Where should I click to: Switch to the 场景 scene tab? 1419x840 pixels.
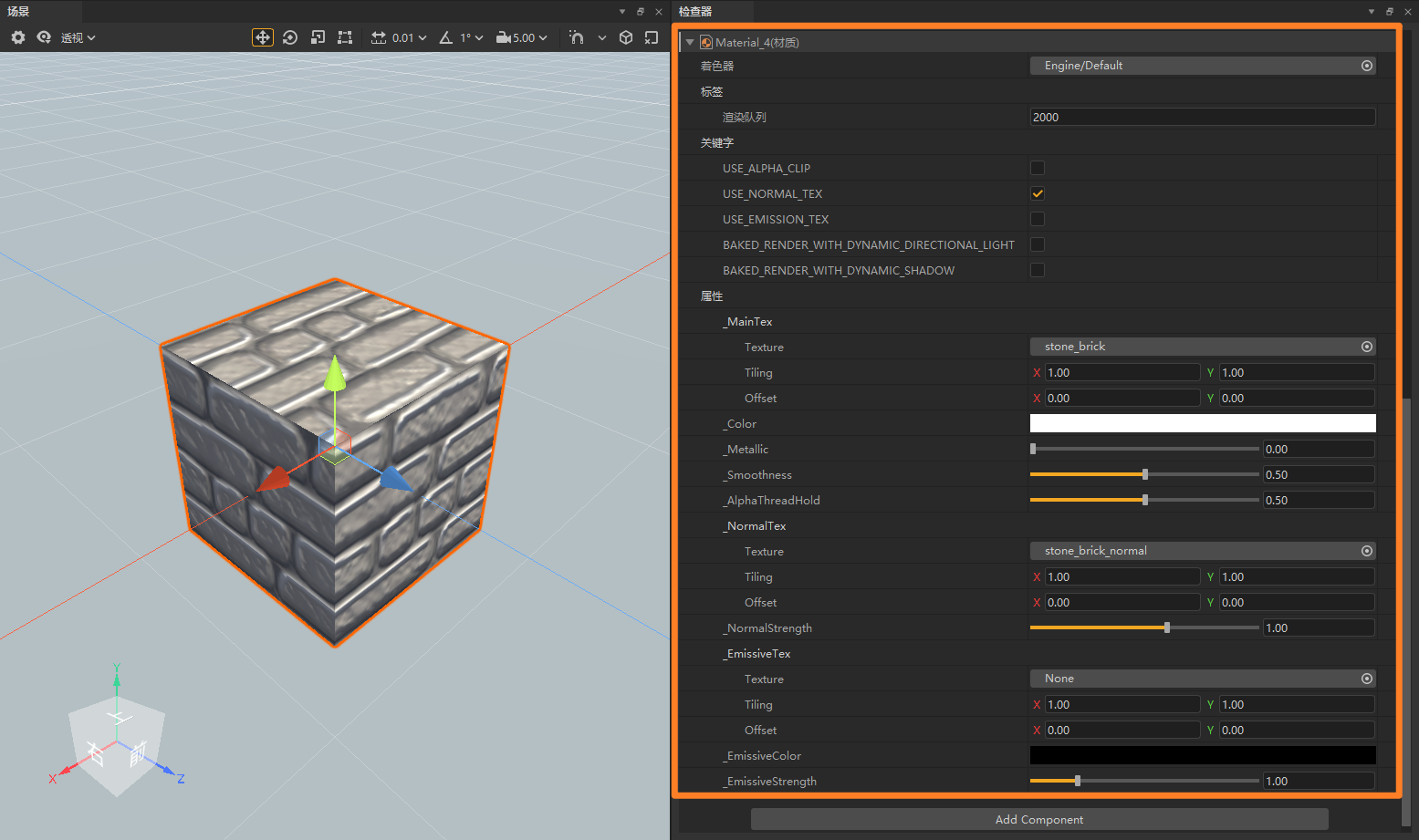tap(17, 11)
